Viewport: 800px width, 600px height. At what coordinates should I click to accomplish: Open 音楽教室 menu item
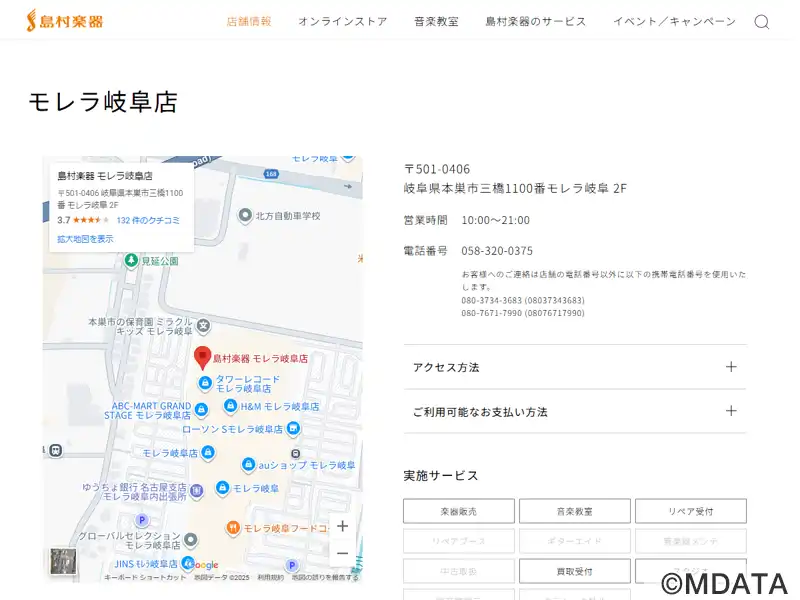click(x=436, y=21)
